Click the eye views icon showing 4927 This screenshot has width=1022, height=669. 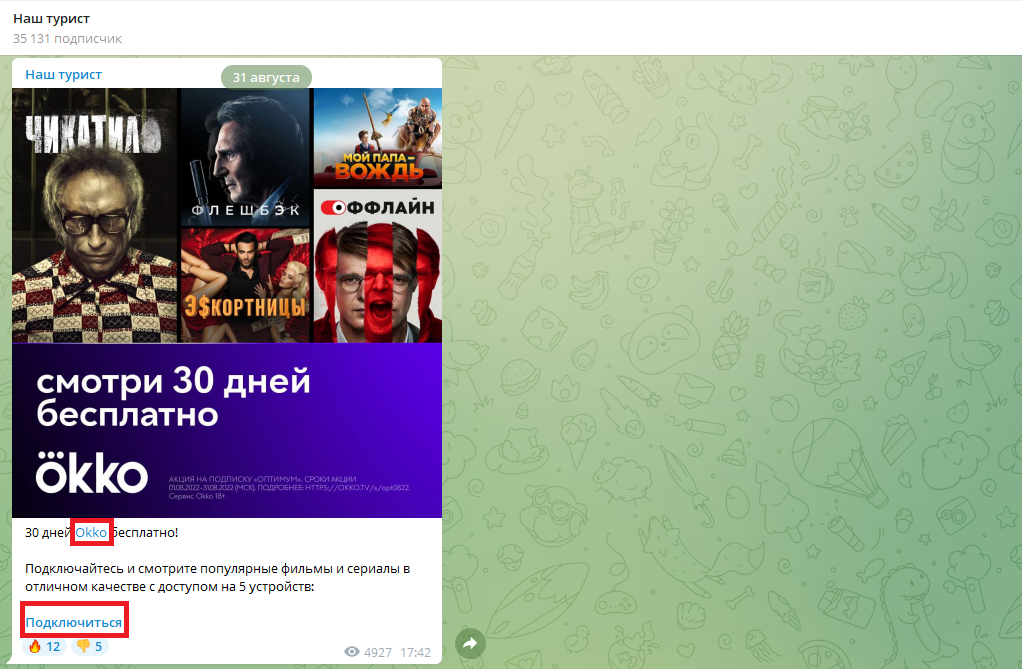(352, 652)
